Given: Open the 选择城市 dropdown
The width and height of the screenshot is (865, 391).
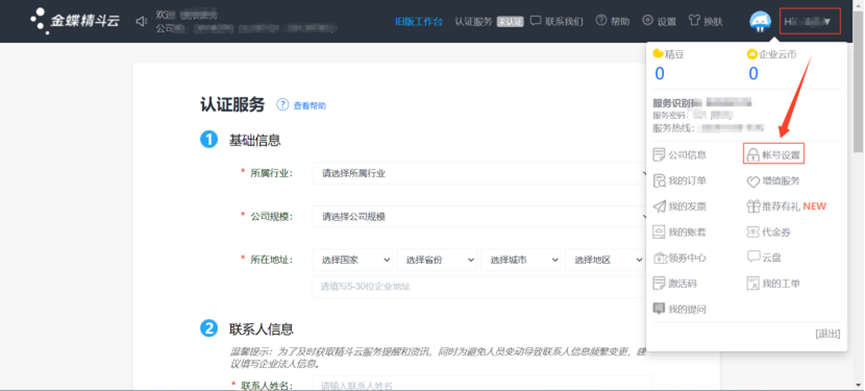Looking at the screenshot, I should click(521, 260).
